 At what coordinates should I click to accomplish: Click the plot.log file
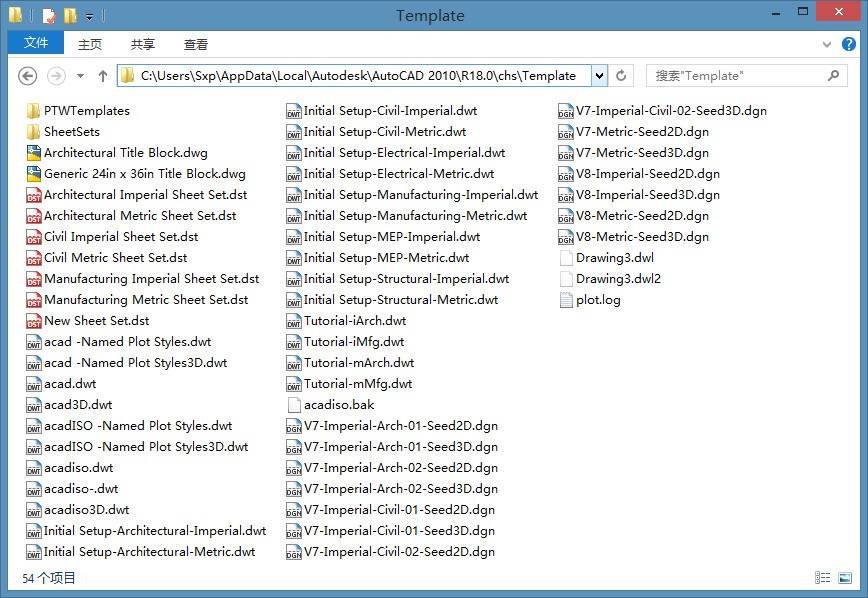tap(598, 300)
